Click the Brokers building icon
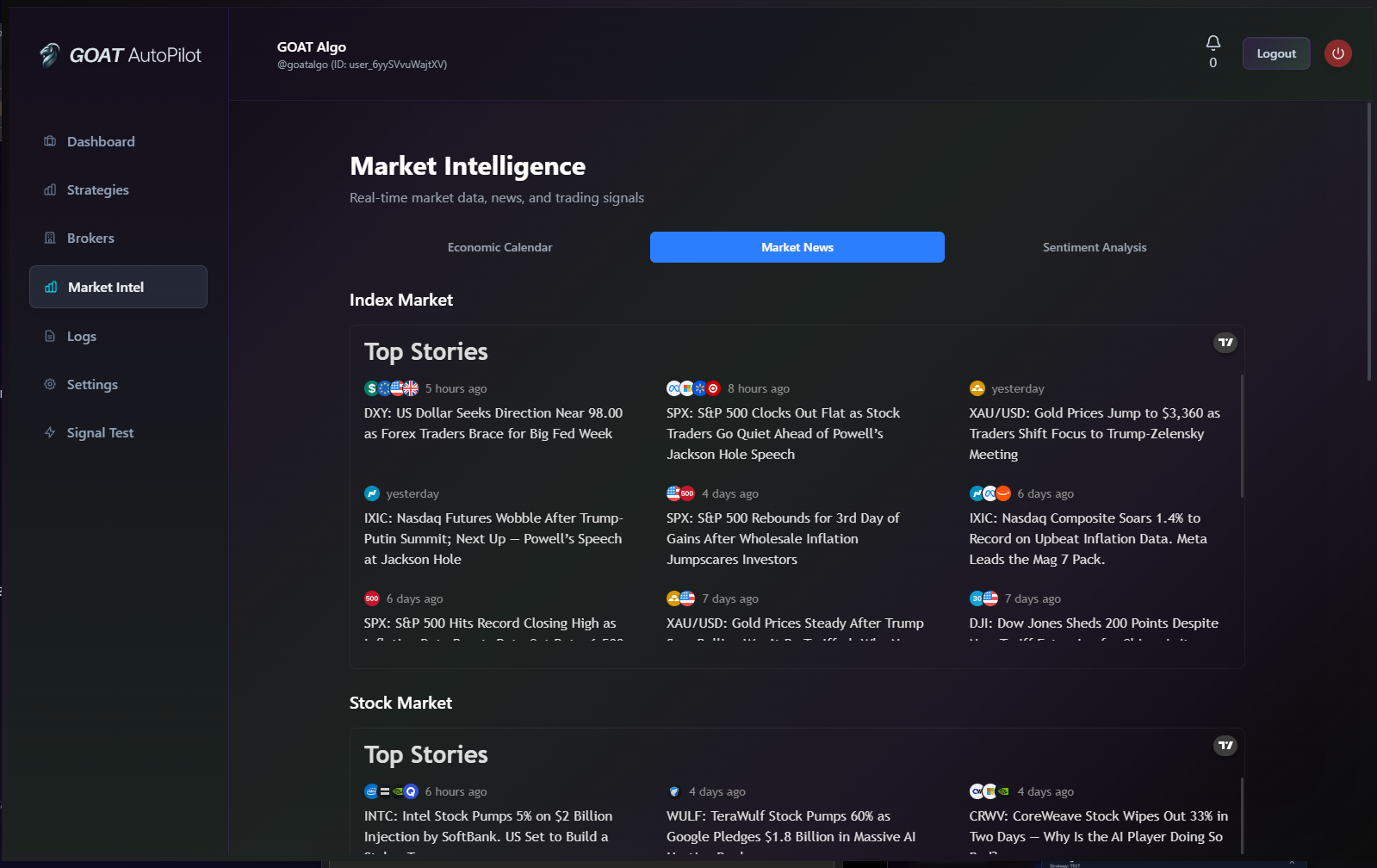1377x868 pixels. click(50, 238)
